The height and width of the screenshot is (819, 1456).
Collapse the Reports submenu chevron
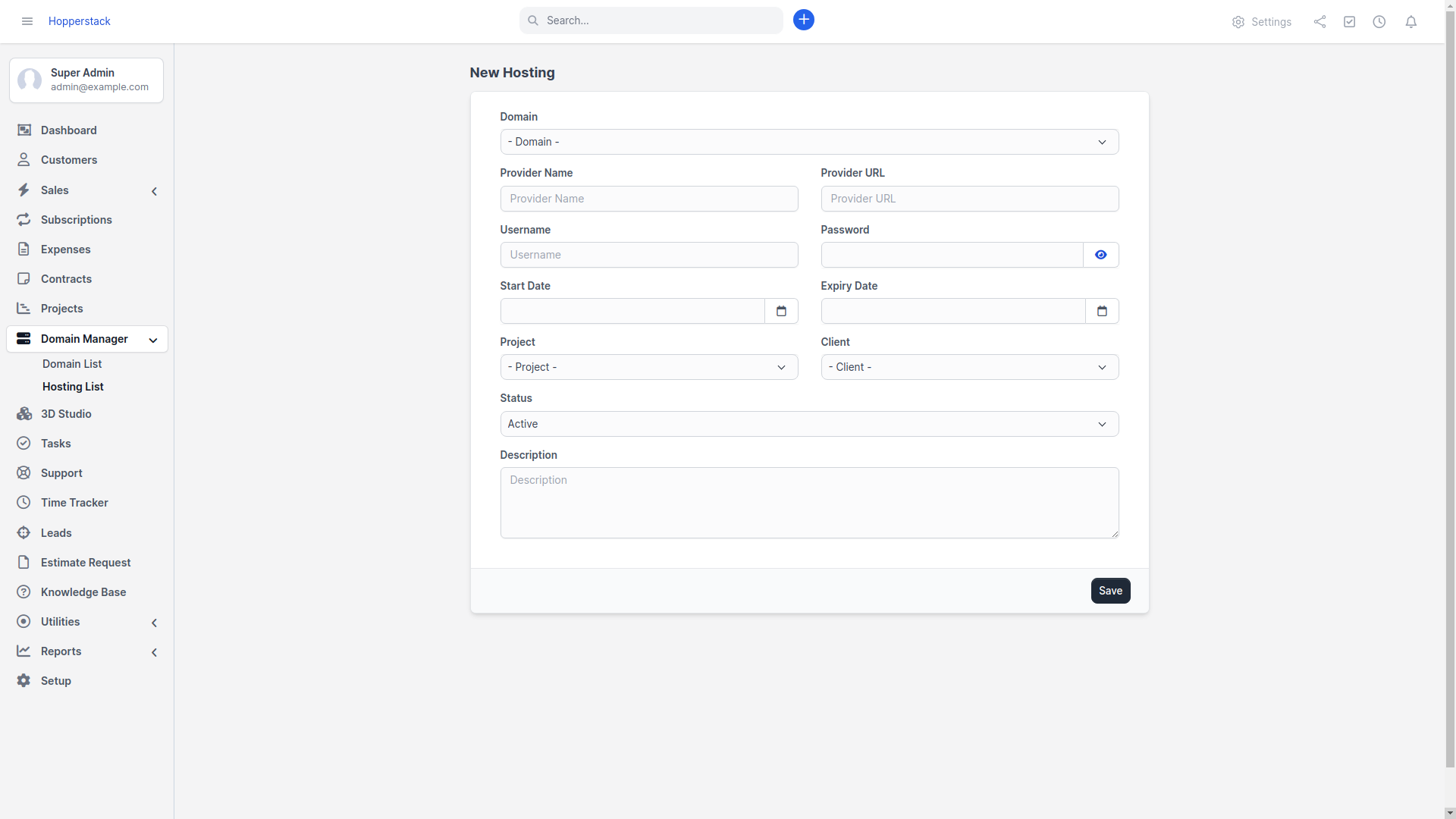(x=154, y=652)
